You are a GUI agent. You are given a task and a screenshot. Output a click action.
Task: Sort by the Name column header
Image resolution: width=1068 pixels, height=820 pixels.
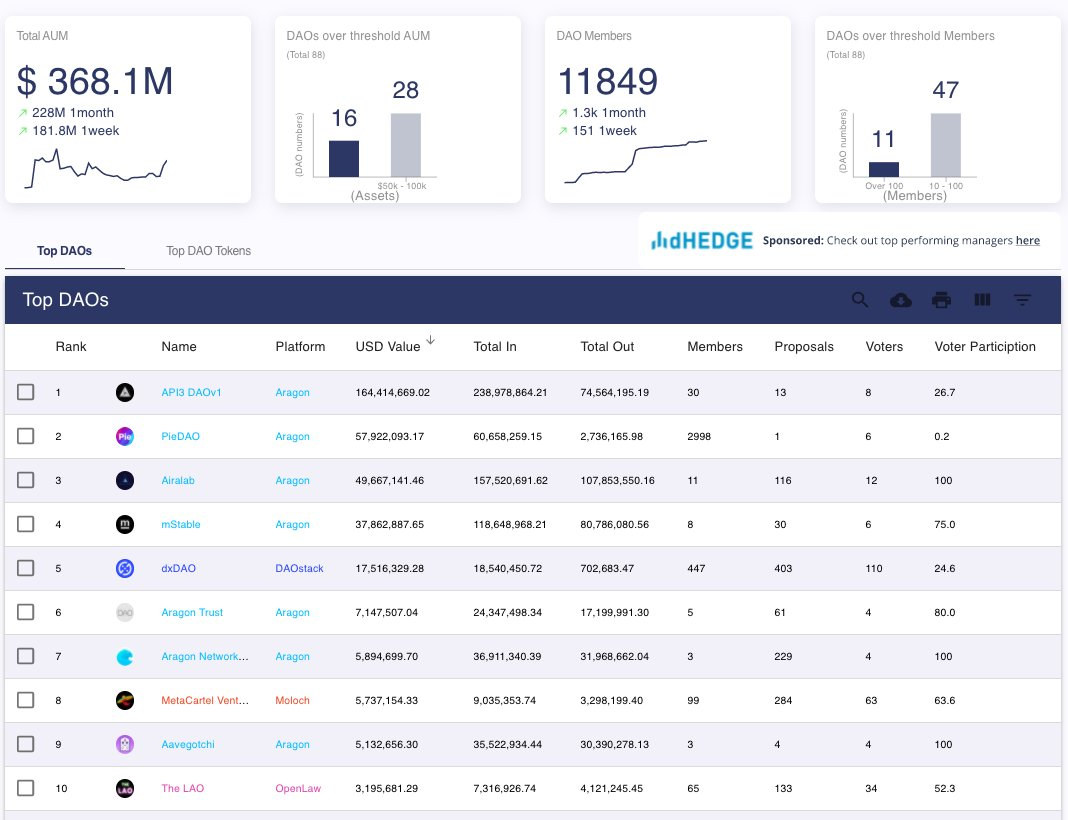coord(178,347)
